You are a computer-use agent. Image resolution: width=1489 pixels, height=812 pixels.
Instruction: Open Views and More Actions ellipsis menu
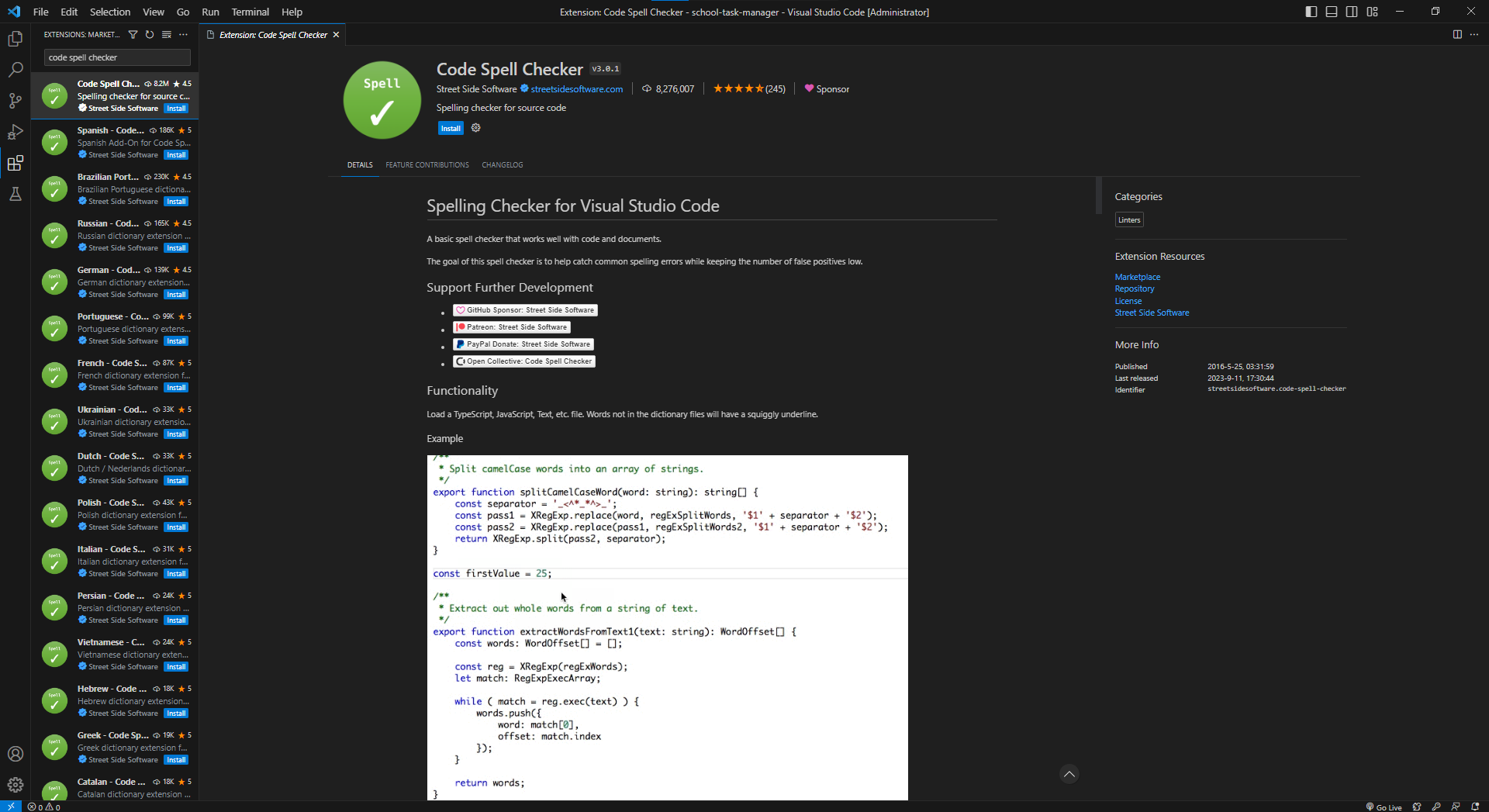(184, 35)
